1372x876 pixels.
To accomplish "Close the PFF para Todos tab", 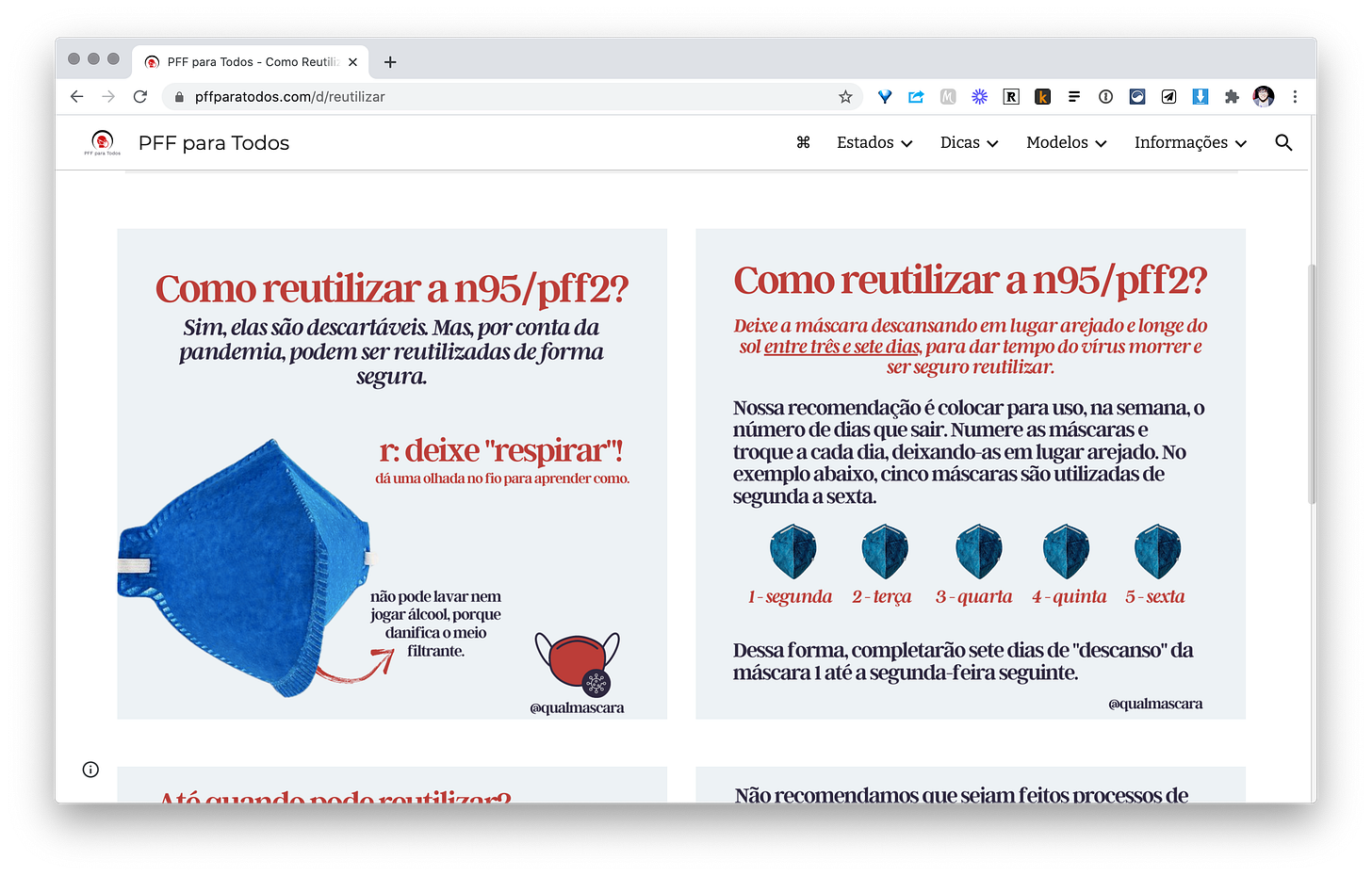I will [353, 62].
